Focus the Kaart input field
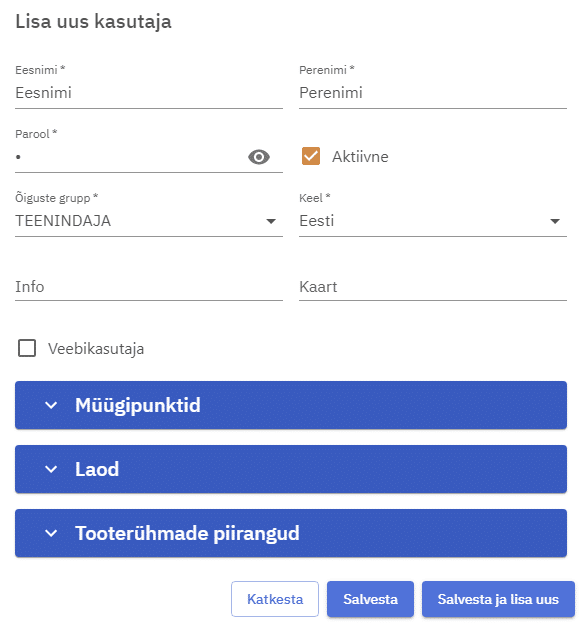This screenshot has width=585, height=628. coord(433,287)
